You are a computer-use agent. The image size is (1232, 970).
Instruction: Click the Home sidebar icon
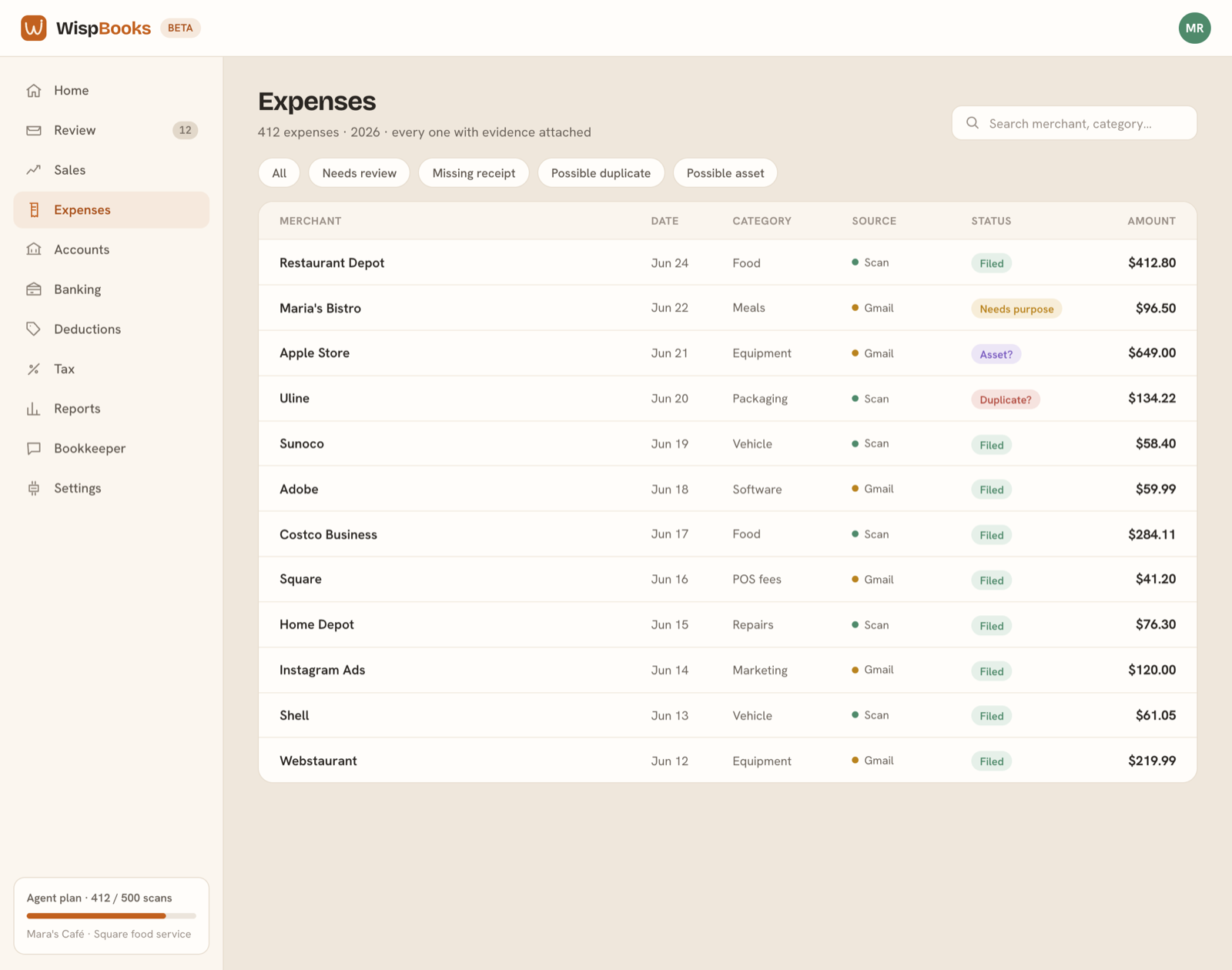(x=34, y=91)
